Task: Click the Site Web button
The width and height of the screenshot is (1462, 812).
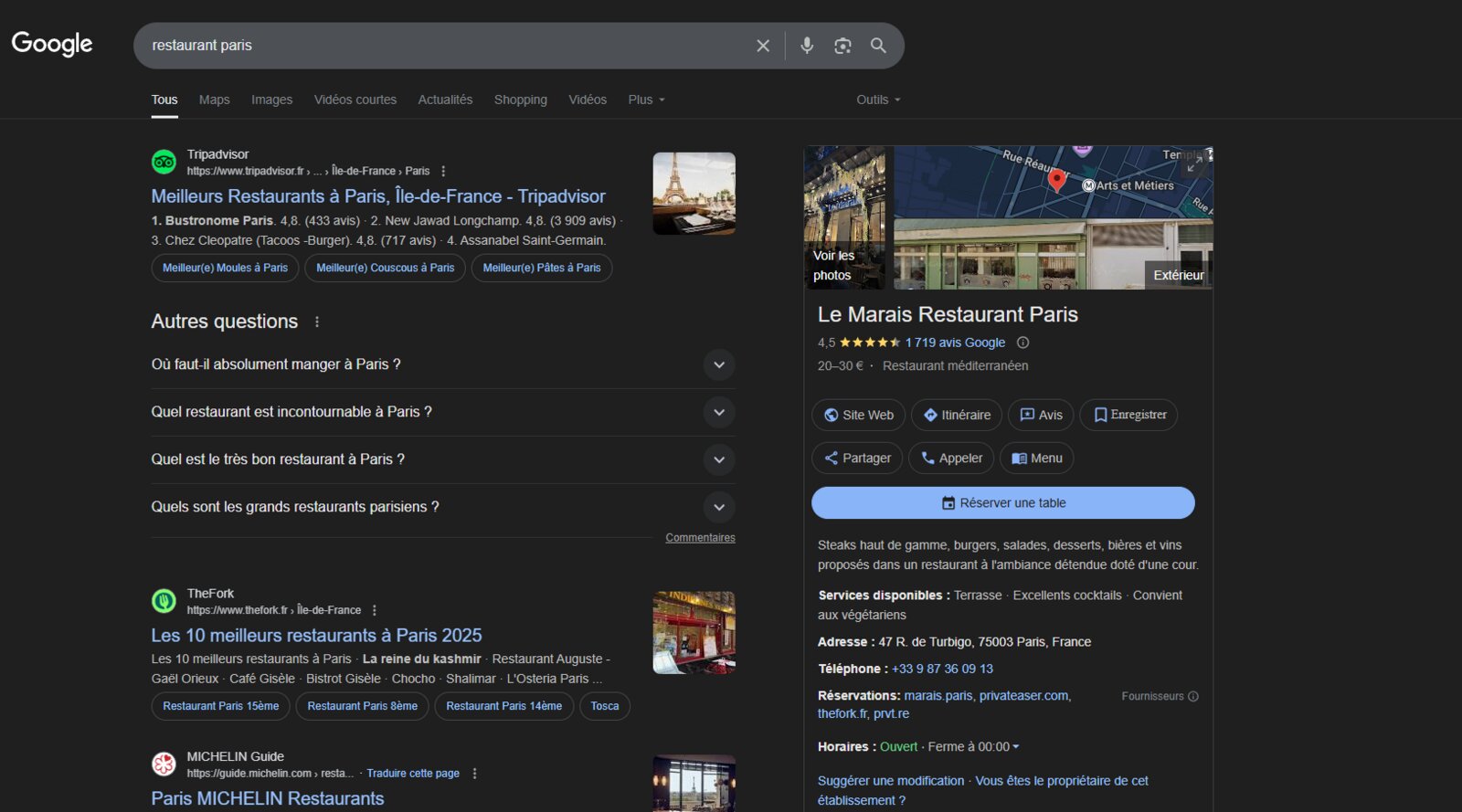Action: pyautogui.click(x=859, y=415)
